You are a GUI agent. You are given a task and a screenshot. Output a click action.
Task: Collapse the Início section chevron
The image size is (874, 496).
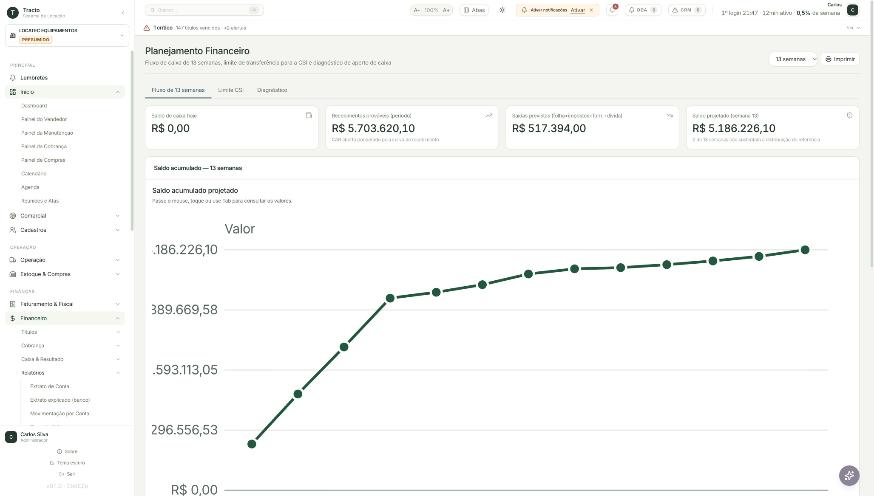[x=118, y=92]
